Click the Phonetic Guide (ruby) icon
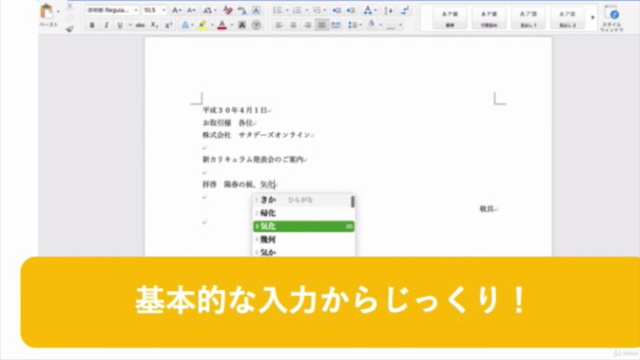This screenshot has height=360, width=640. pyautogui.click(x=242, y=10)
